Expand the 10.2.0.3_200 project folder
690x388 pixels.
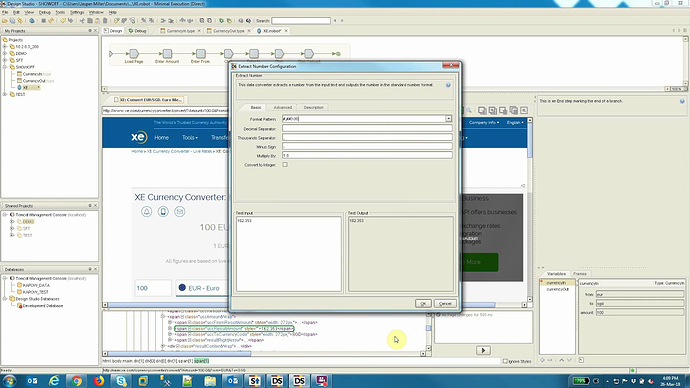pyautogui.click(x=5, y=46)
